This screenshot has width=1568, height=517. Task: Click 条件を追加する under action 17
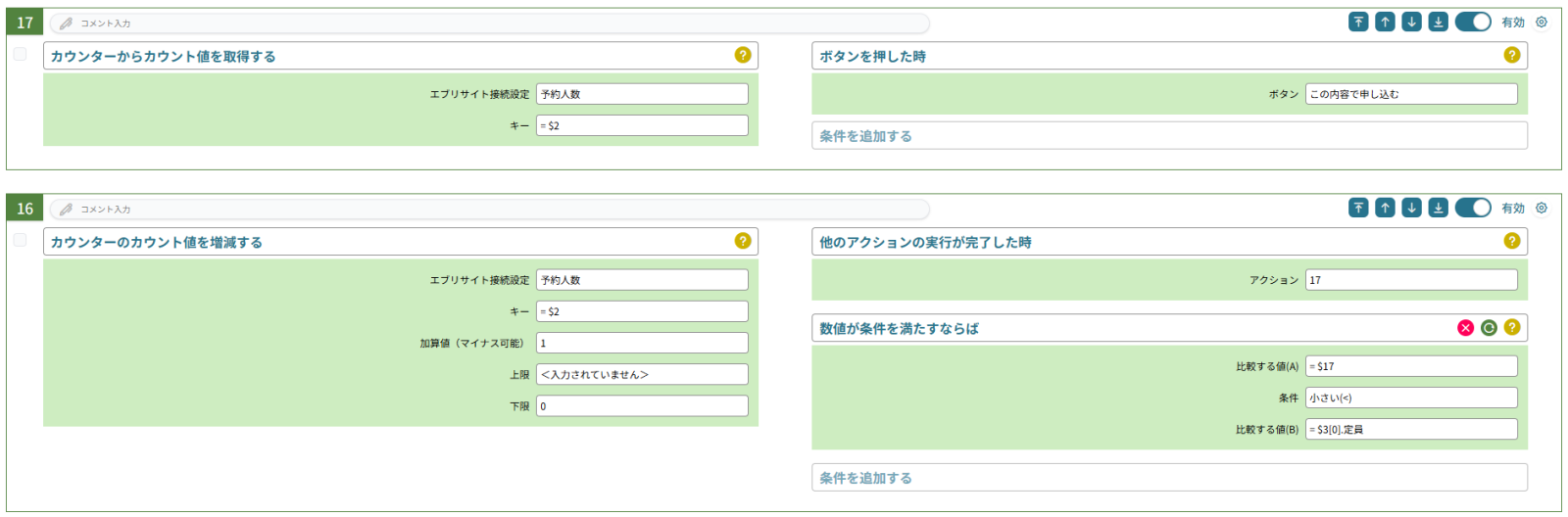1168,136
